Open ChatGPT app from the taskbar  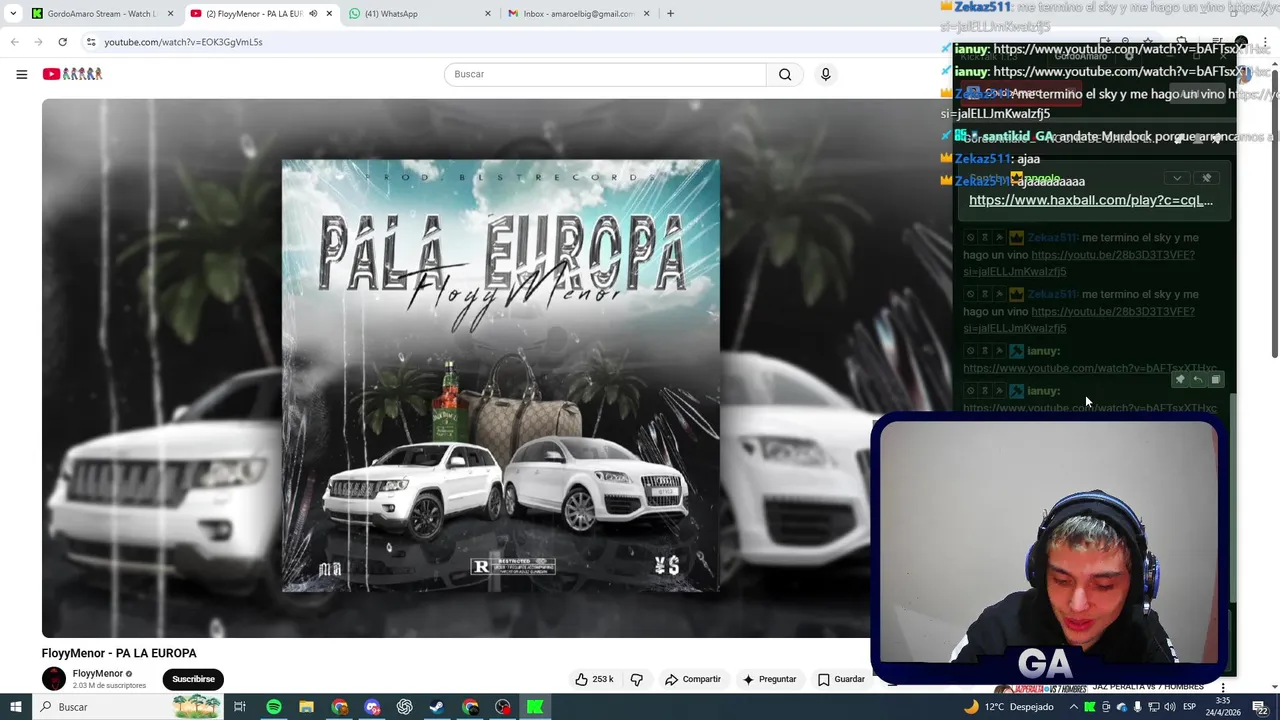click(x=404, y=707)
